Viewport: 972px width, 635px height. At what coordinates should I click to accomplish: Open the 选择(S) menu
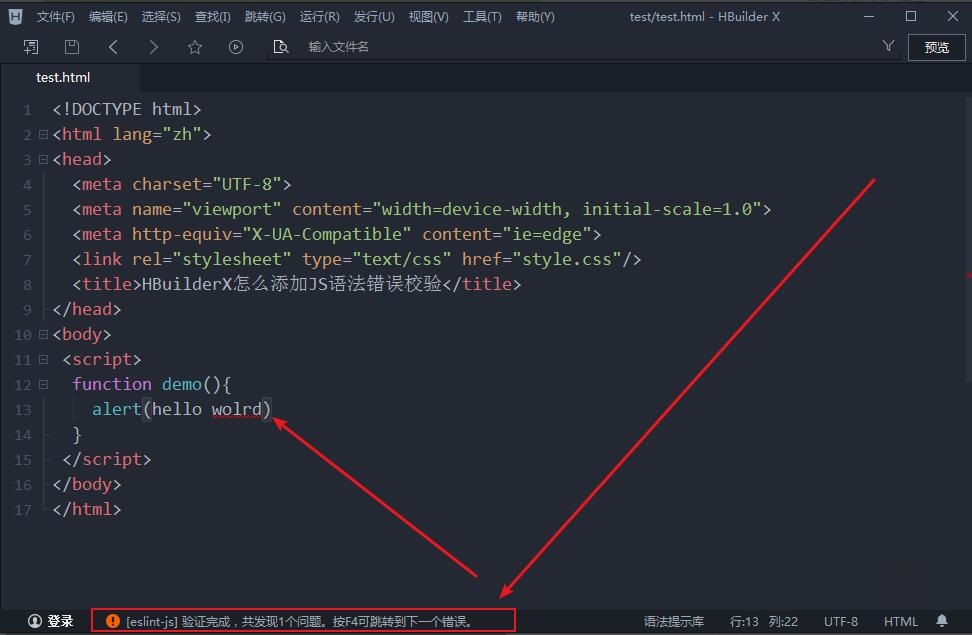tap(161, 17)
